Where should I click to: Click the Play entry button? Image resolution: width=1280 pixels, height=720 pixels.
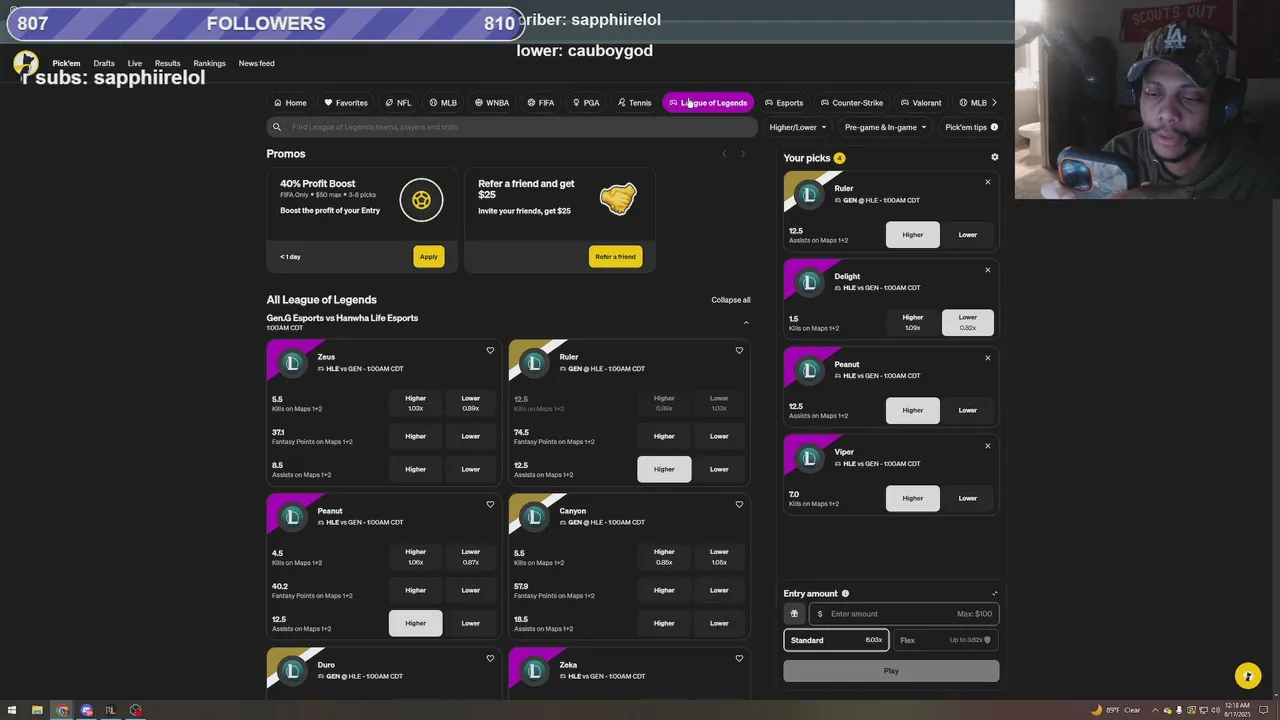coord(891,671)
